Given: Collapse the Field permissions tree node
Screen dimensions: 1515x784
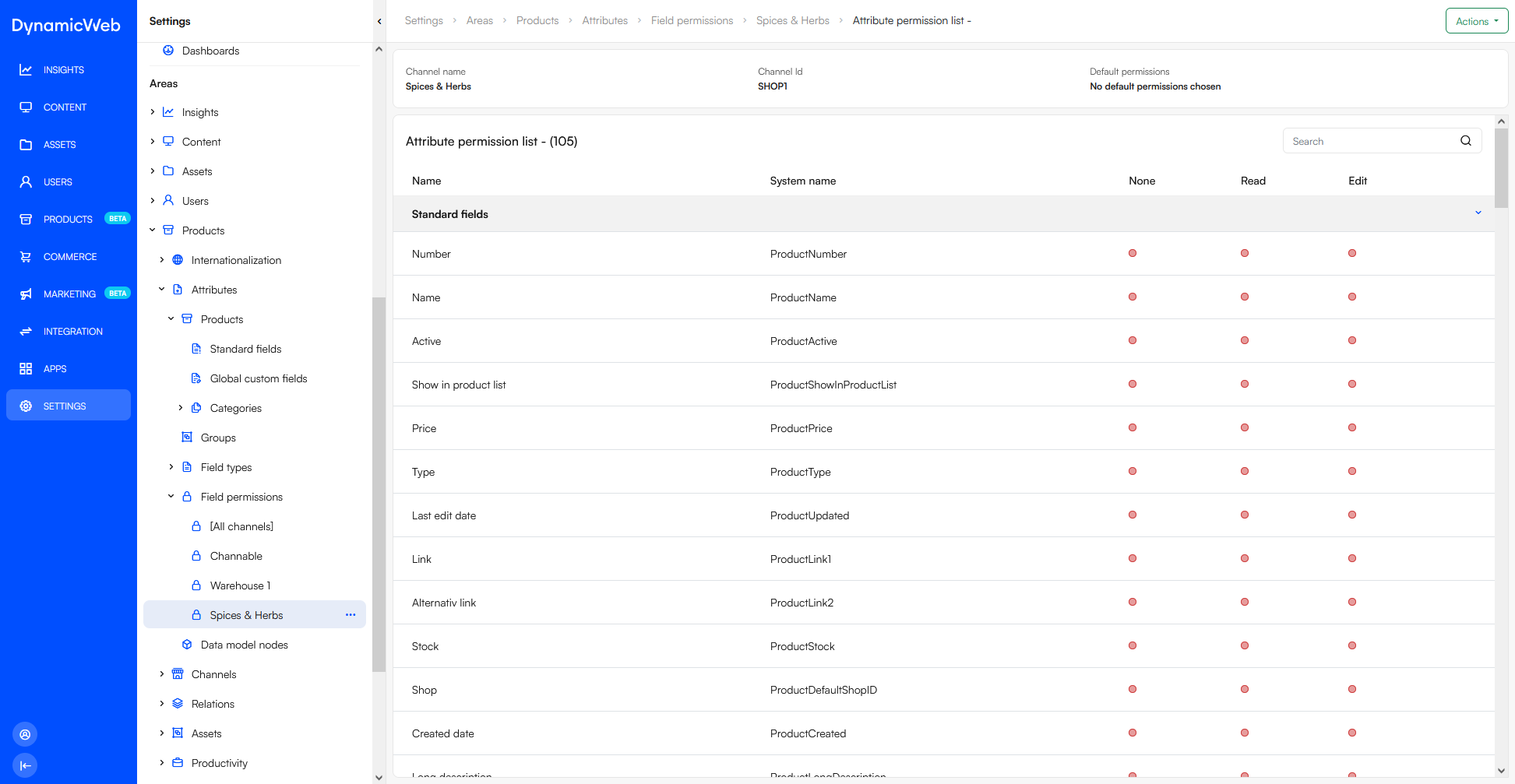Looking at the screenshot, I should [x=171, y=497].
